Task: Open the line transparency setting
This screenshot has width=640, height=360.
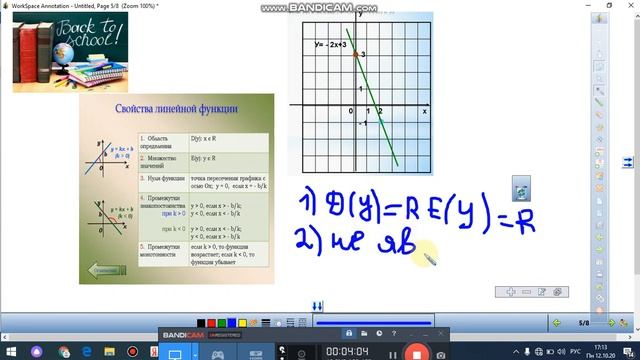Action: (278, 323)
